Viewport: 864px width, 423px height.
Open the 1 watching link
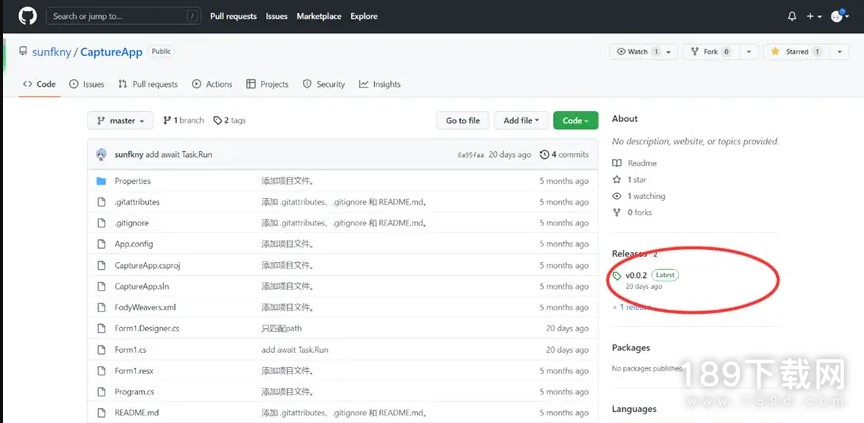click(639, 196)
